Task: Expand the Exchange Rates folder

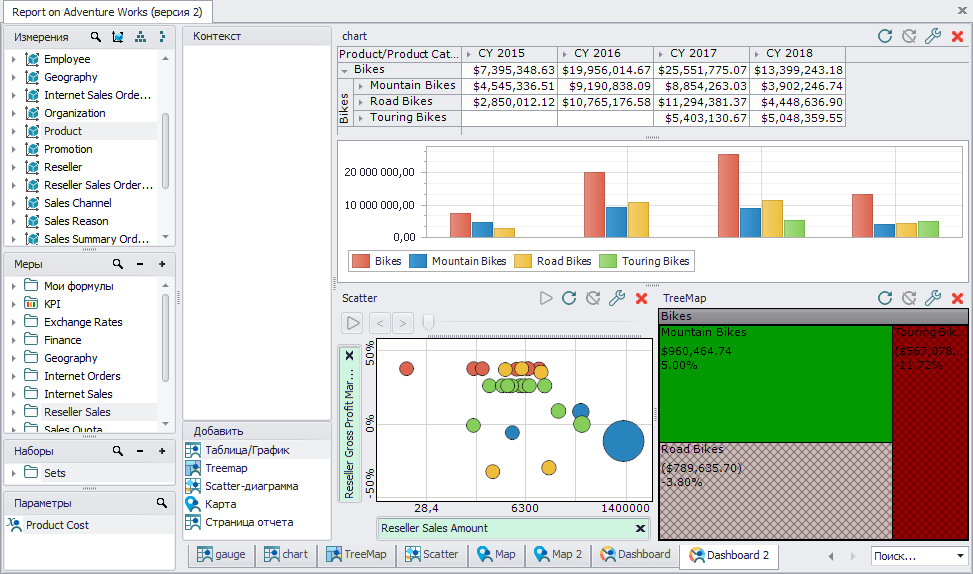Action: point(14,323)
